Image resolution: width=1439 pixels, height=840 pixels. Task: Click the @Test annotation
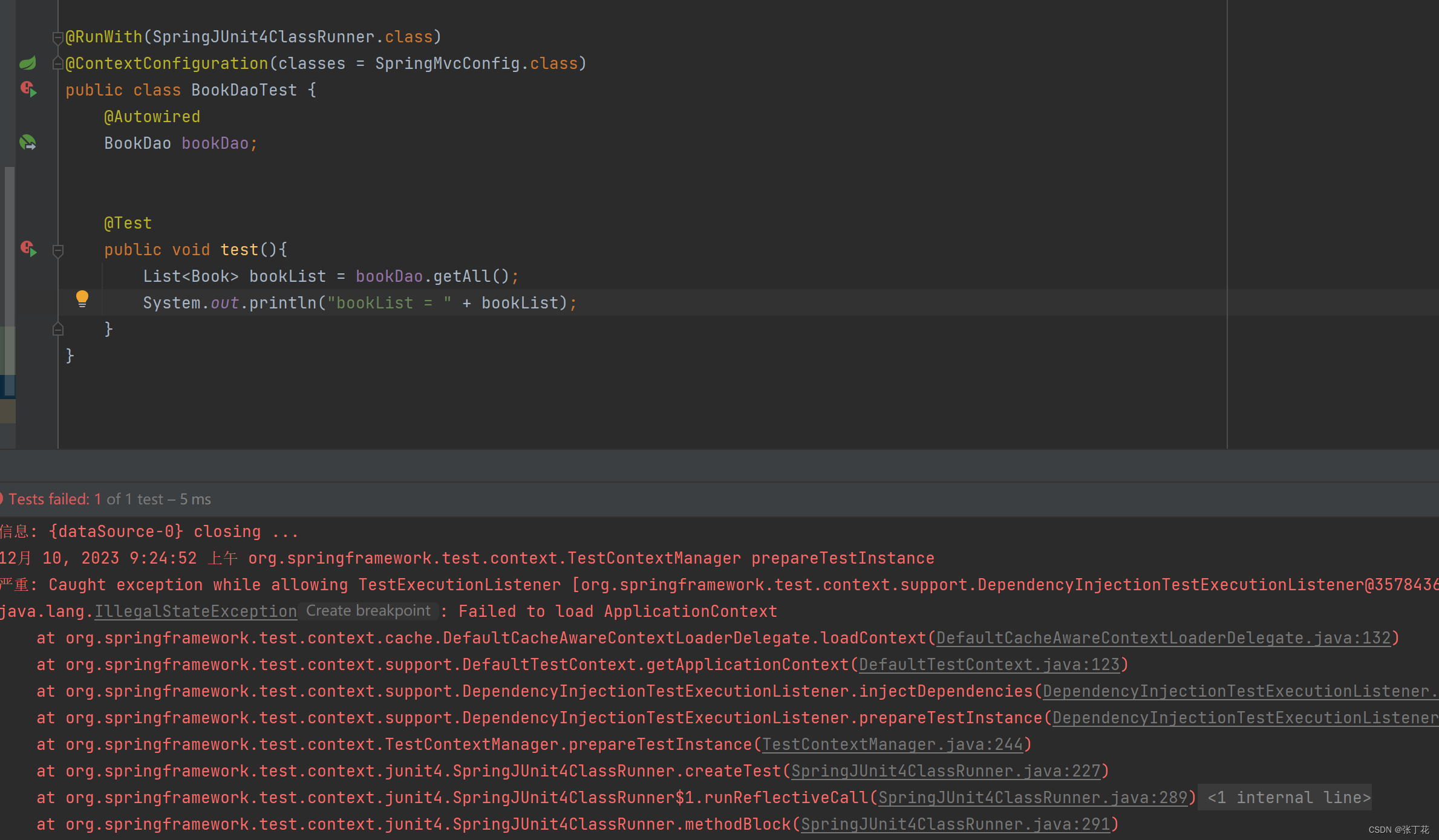pyautogui.click(x=128, y=223)
